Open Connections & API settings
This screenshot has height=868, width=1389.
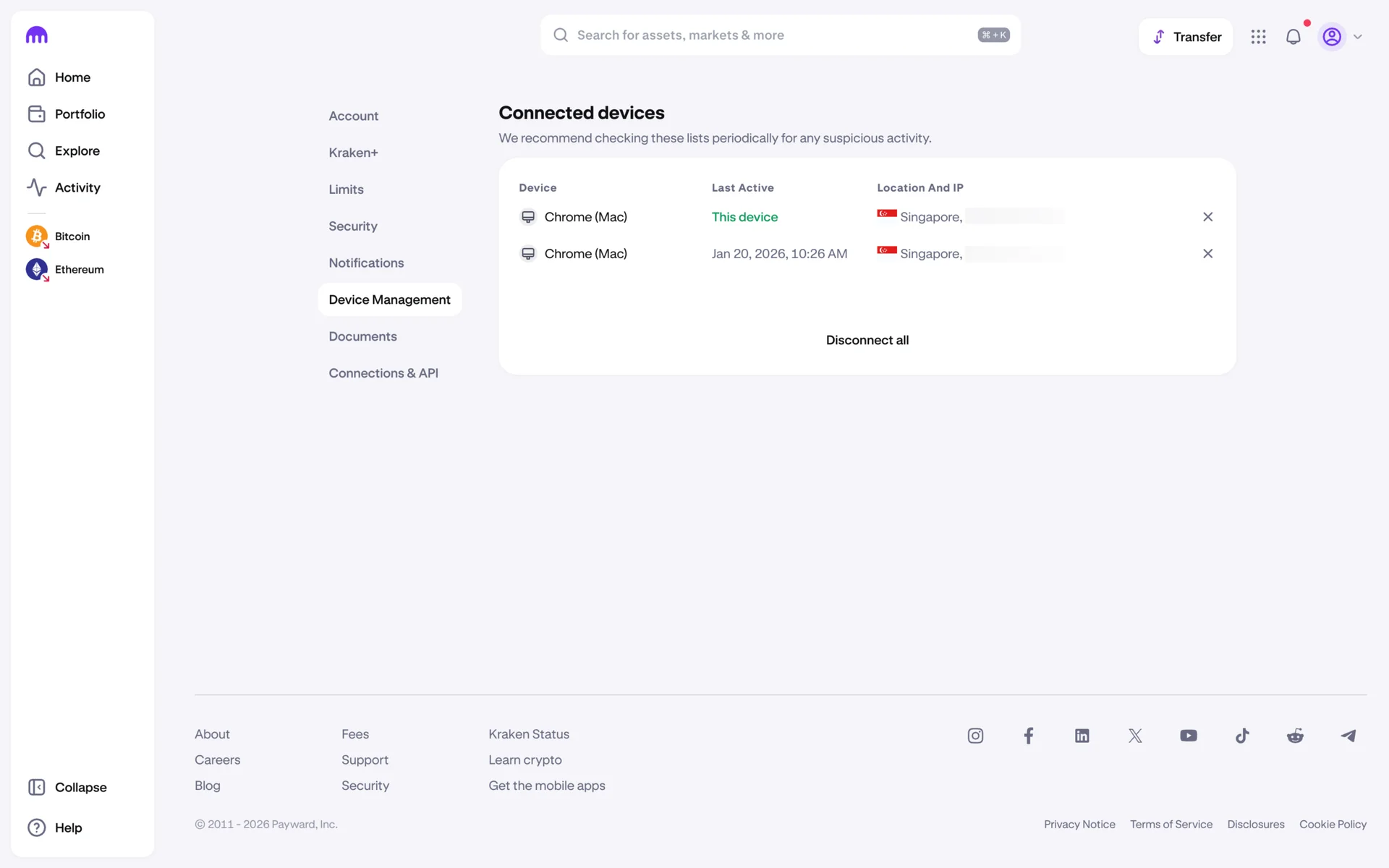pos(383,373)
